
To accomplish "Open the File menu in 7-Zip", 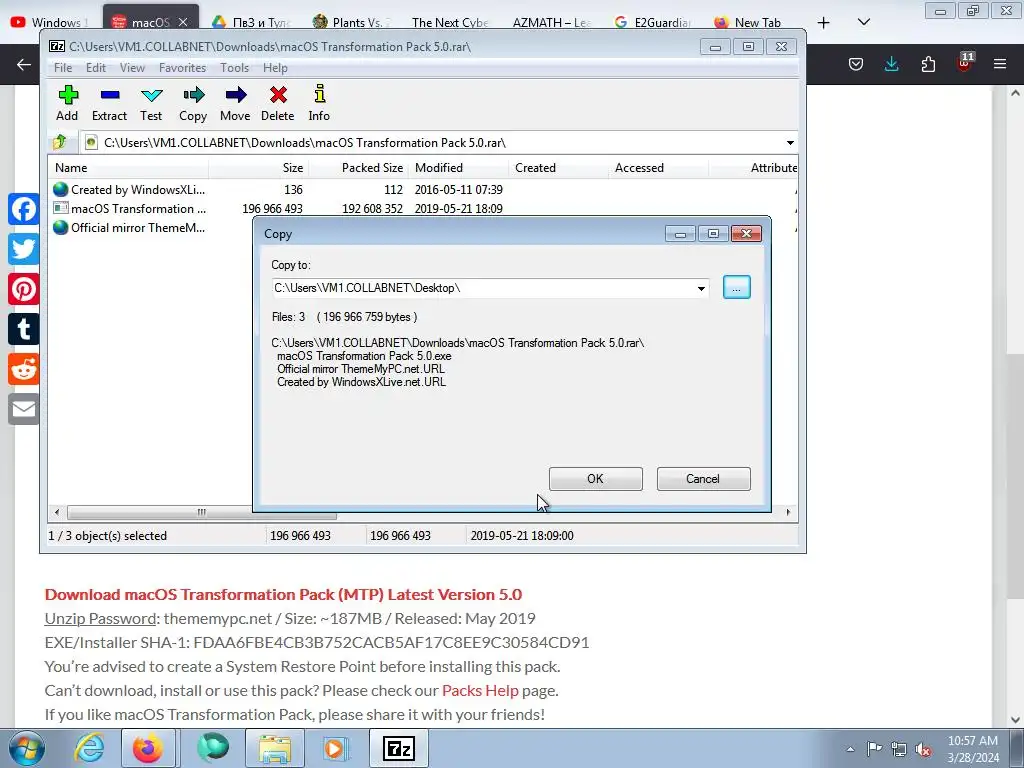I will pos(63,67).
